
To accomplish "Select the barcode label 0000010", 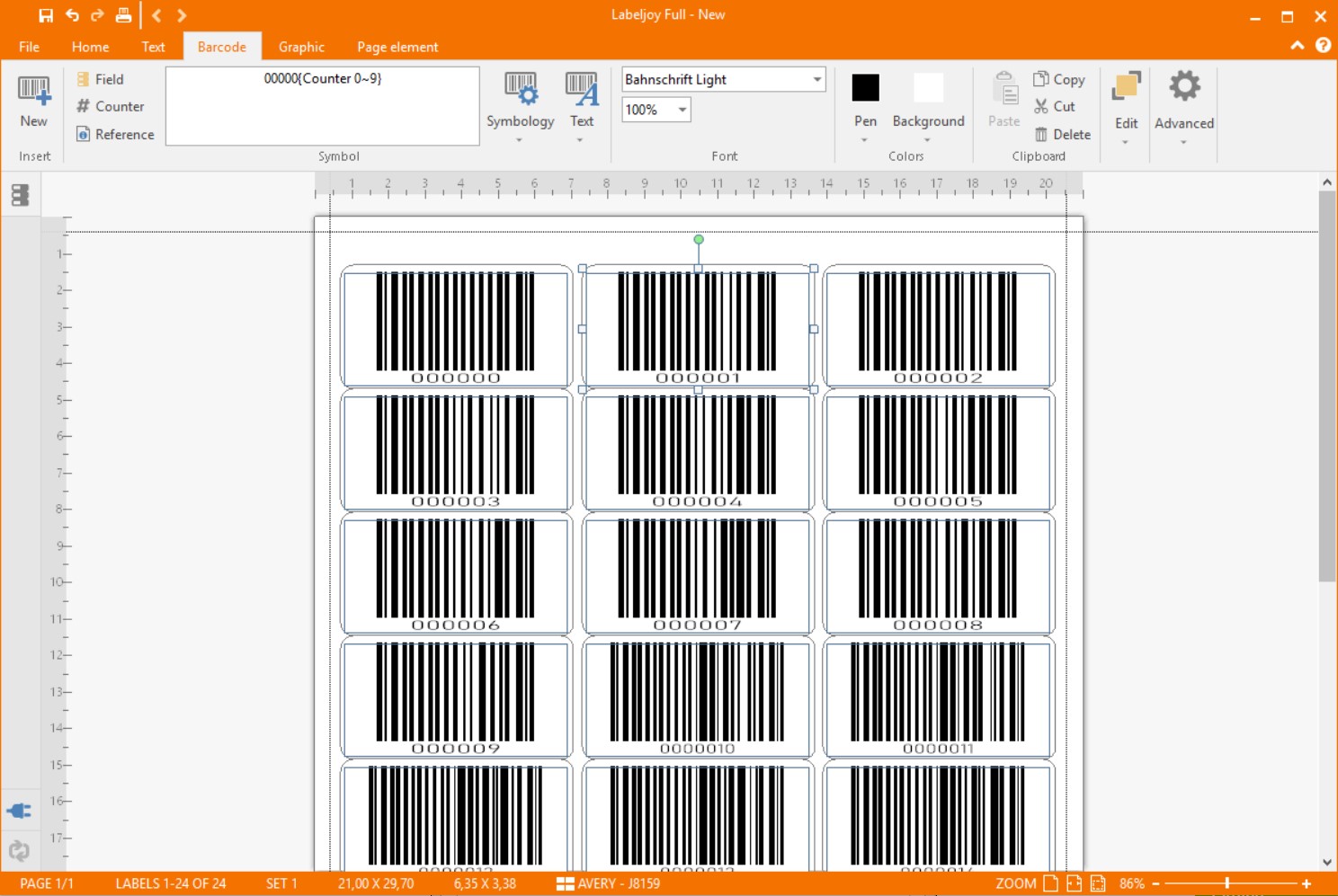I will pos(698,697).
